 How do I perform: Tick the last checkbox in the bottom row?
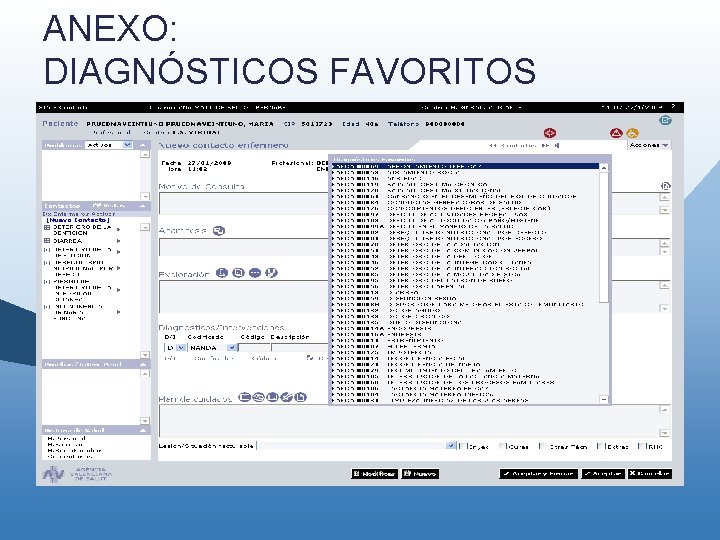click(x=641, y=446)
